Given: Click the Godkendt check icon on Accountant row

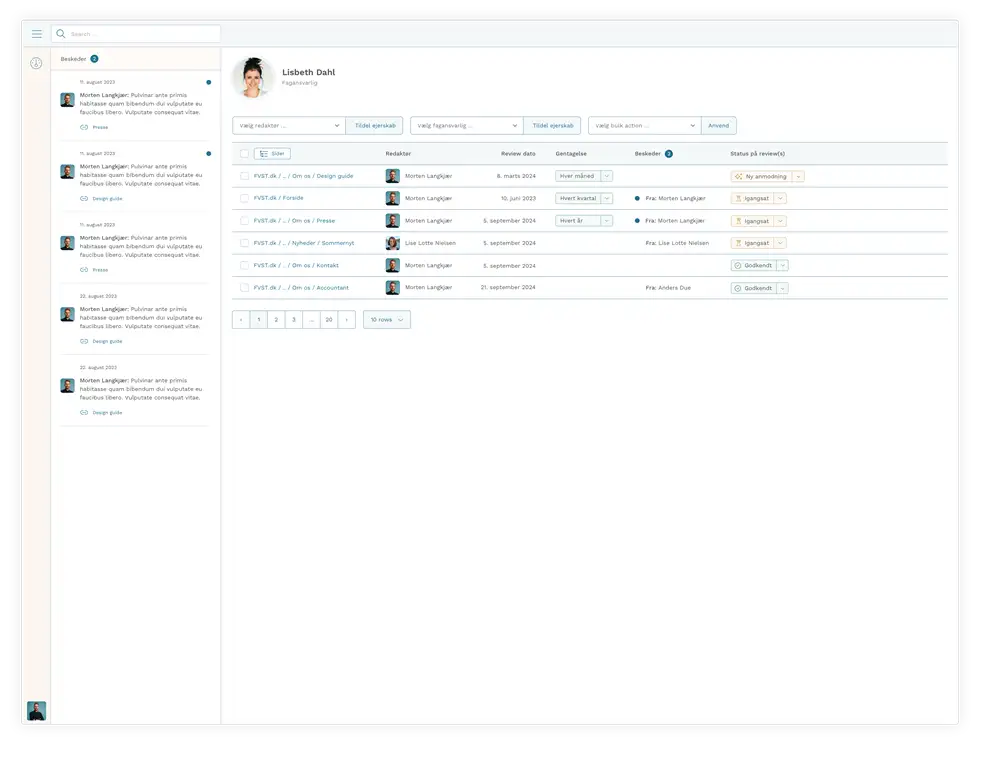Looking at the screenshot, I should pos(738,289).
